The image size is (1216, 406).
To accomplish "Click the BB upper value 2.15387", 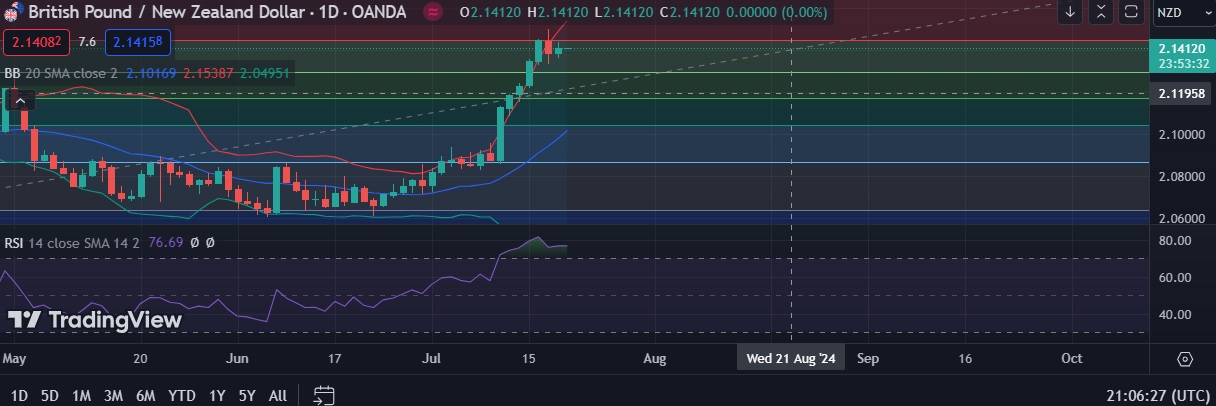I will (x=209, y=73).
